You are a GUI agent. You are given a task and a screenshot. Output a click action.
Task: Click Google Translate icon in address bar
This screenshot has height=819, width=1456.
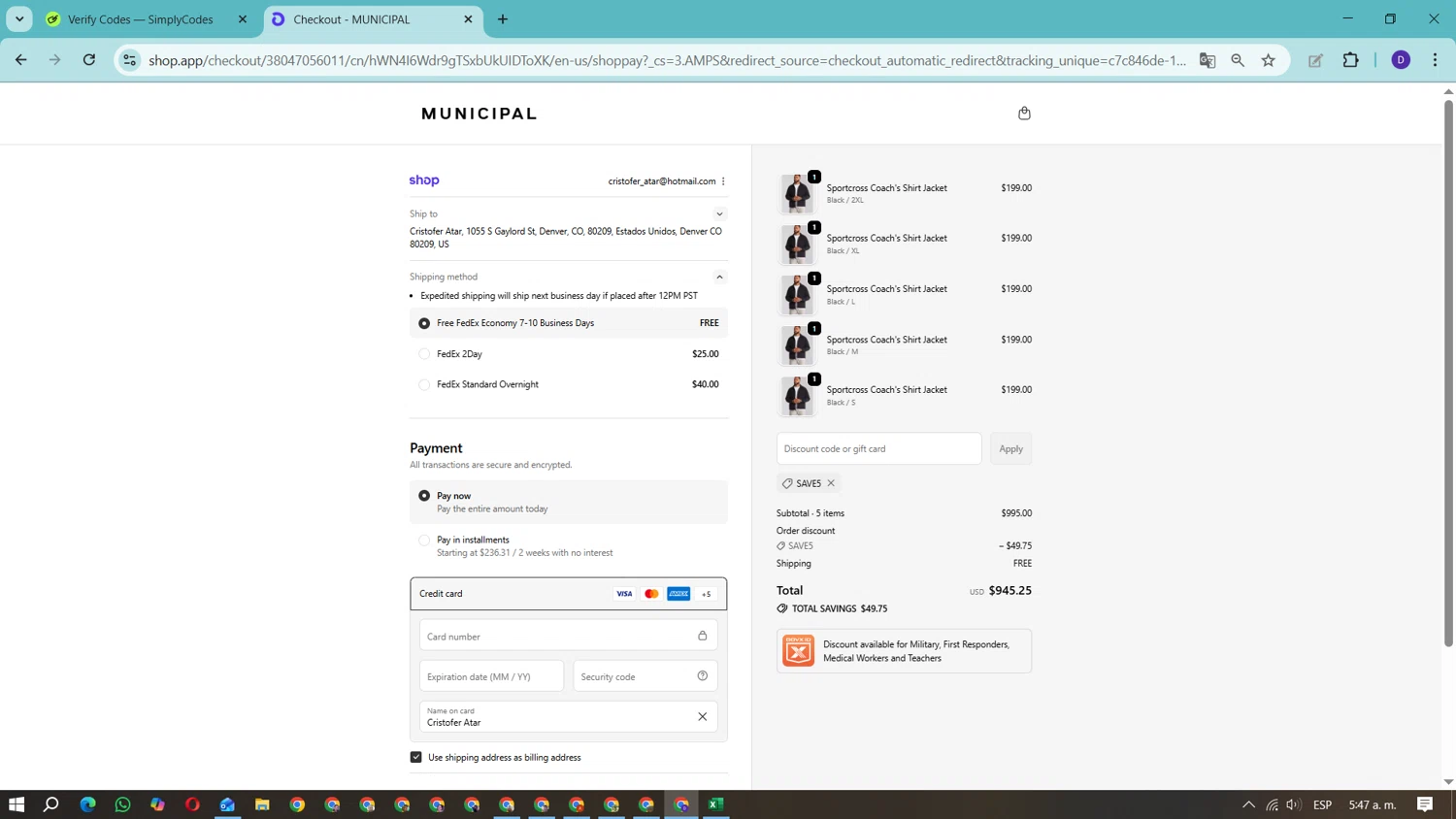pyautogui.click(x=1208, y=60)
